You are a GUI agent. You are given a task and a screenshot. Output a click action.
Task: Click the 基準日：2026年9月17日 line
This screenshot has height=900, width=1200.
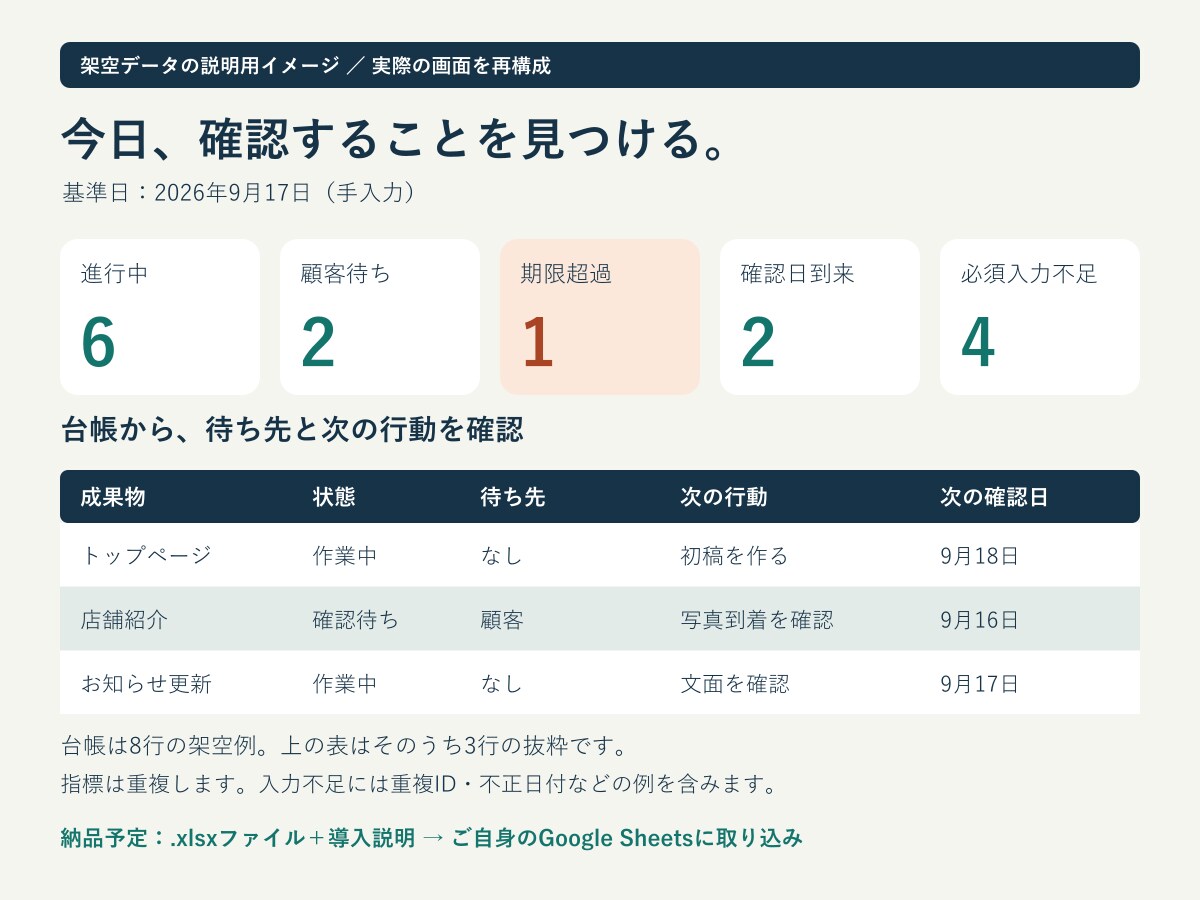pyautogui.click(x=239, y=192)
